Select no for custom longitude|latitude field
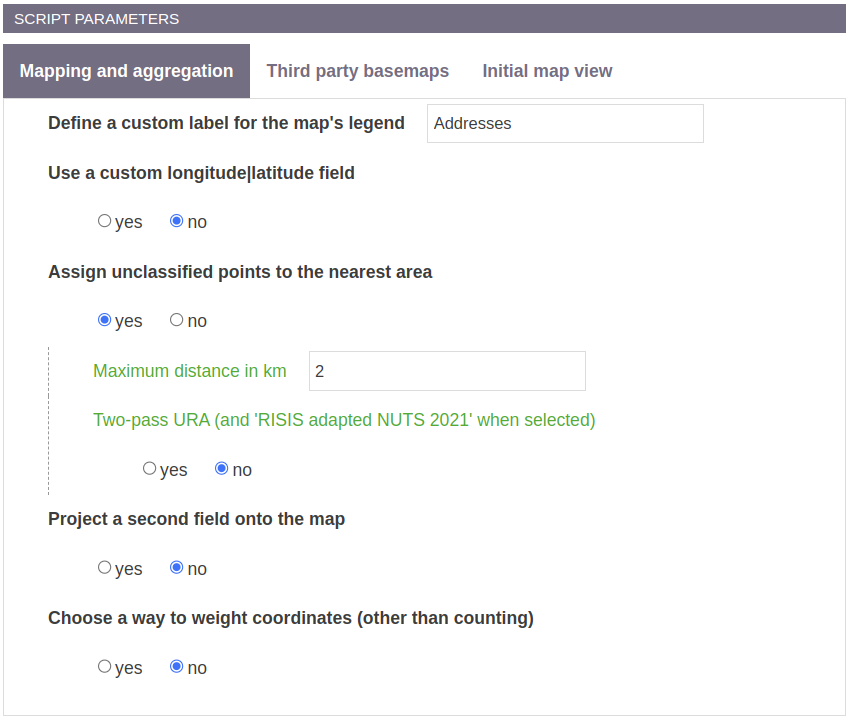Screen dimensions: 849x721 click(x=177, y=221)
